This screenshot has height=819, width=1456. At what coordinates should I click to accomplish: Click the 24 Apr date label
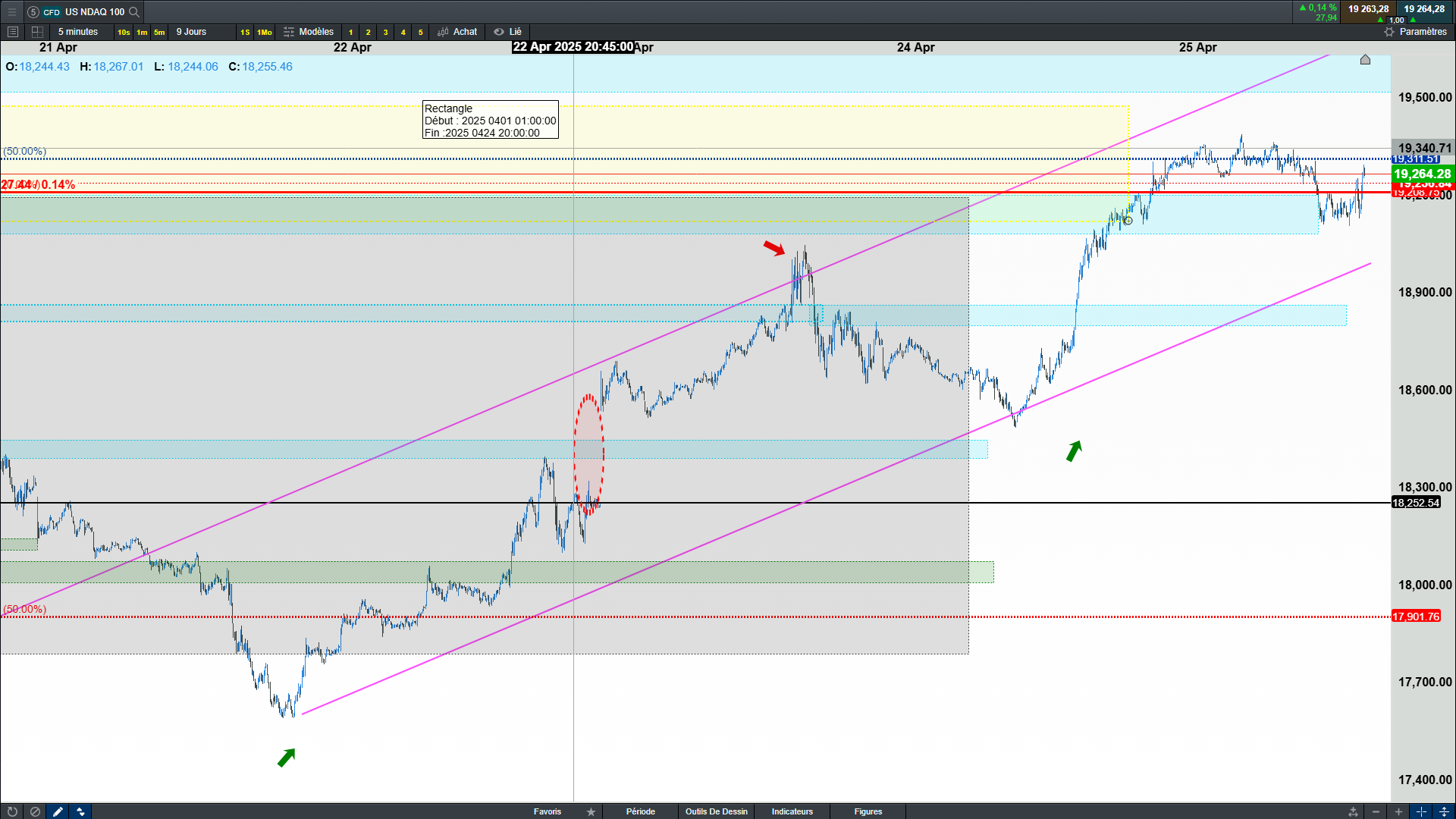(x=915, y=47)
